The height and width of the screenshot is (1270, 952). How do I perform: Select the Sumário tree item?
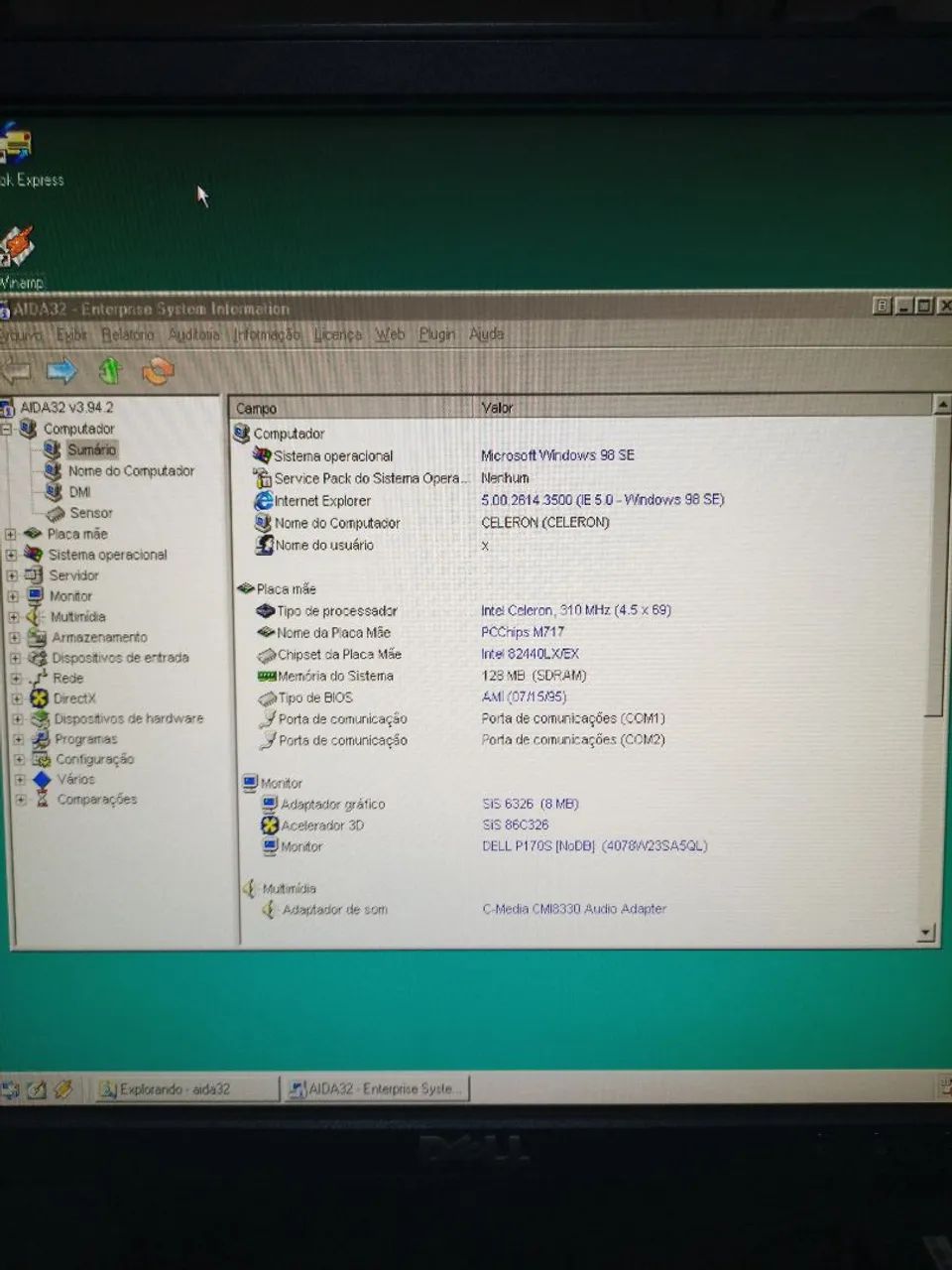click(92, 449)
